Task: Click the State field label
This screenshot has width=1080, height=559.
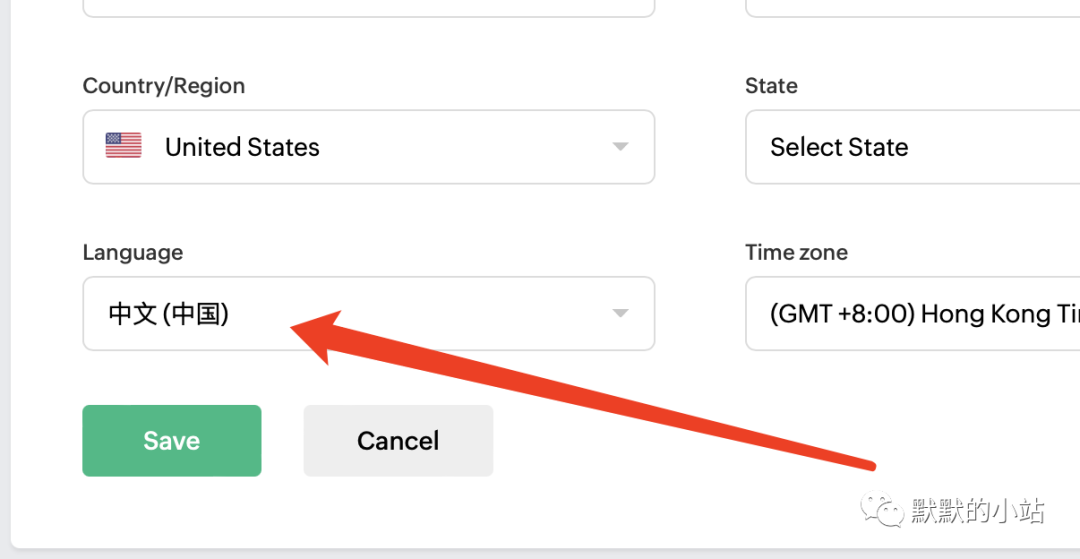Action: pos(771,86)
